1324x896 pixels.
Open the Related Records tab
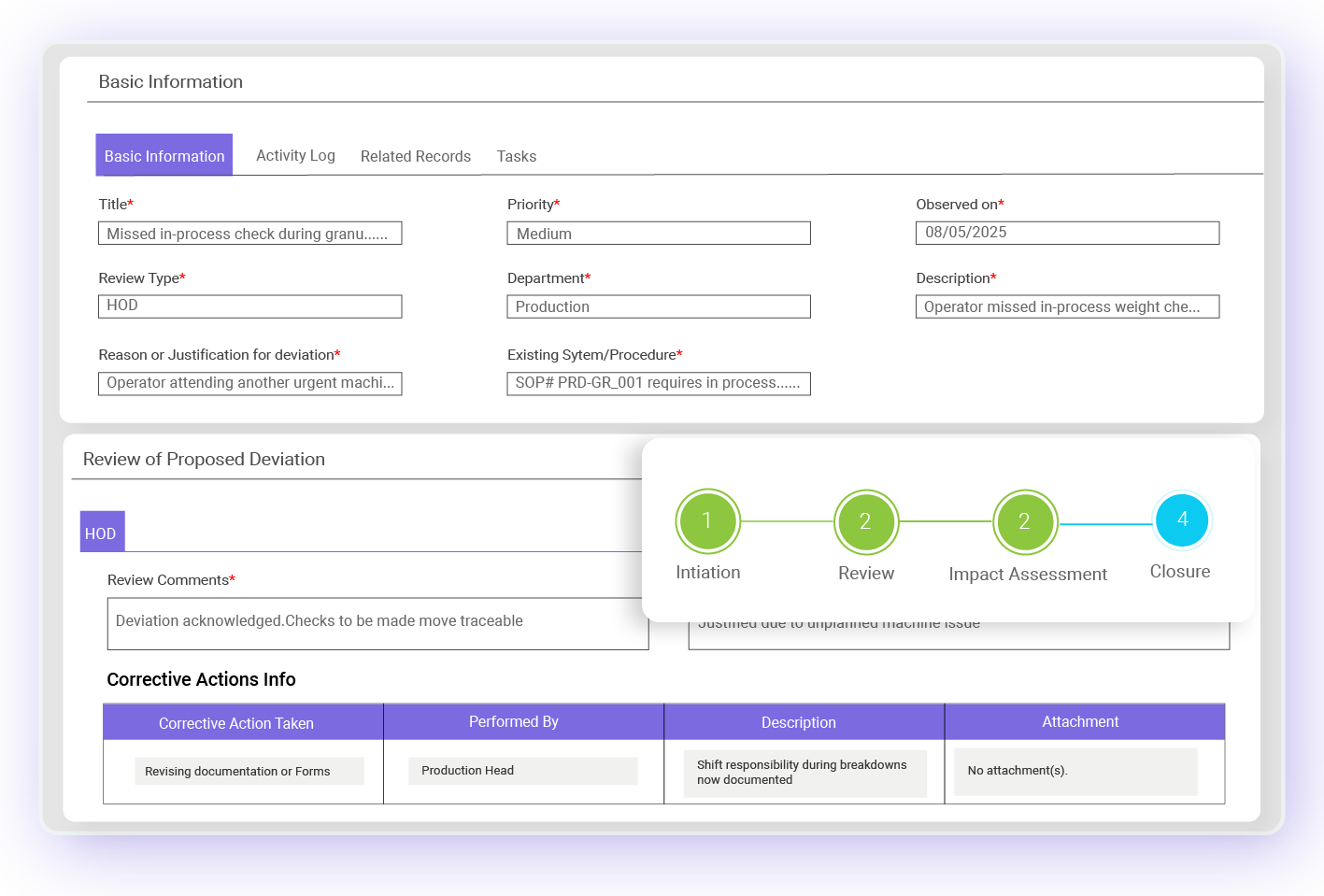(416, 156)
